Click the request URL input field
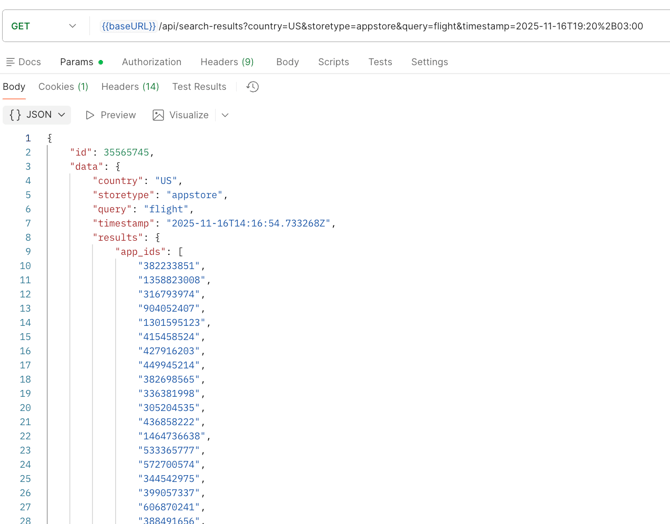This screenshot has height=524, width=670. (400, 26)
